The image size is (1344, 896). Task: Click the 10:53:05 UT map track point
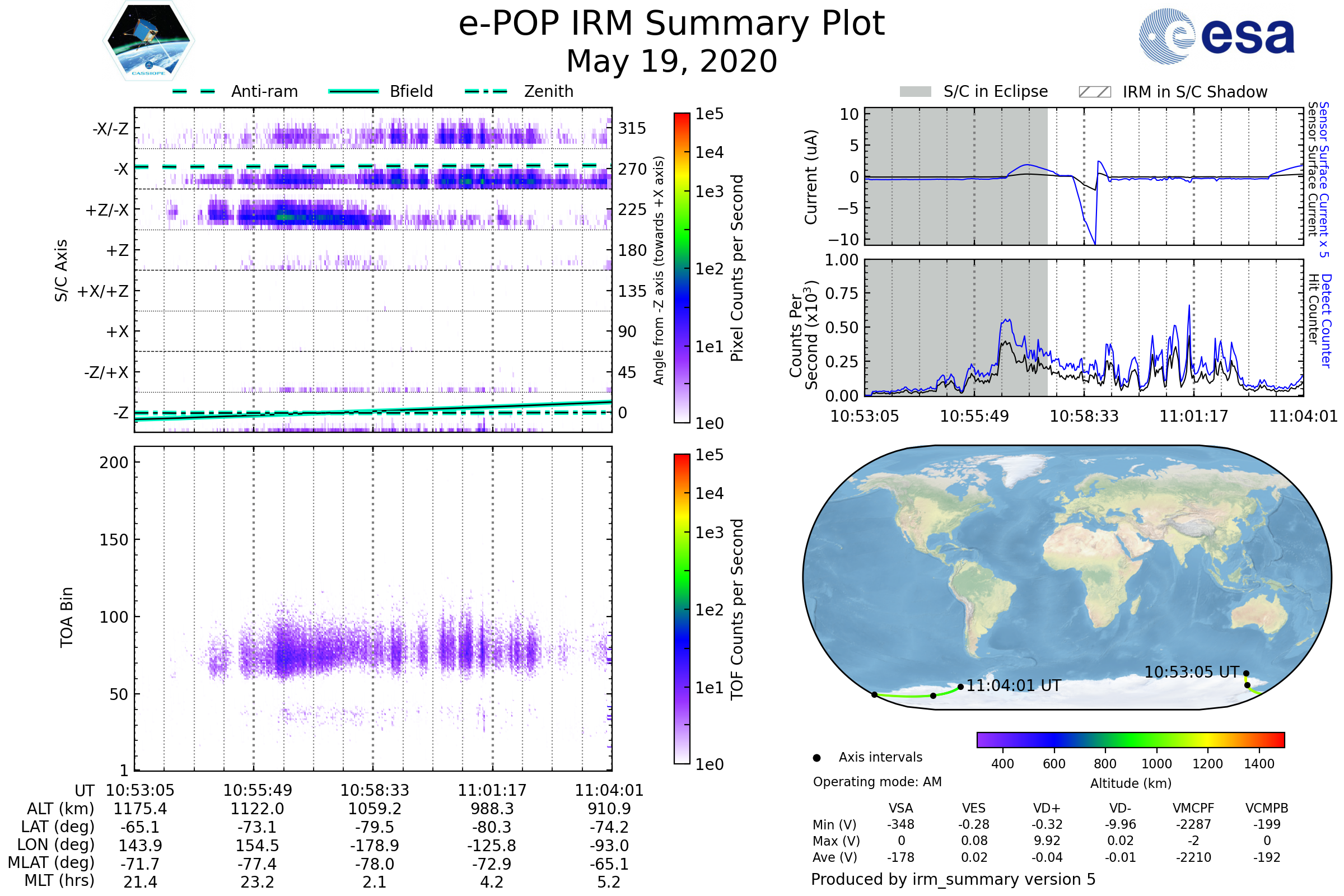coord(1247,673)
